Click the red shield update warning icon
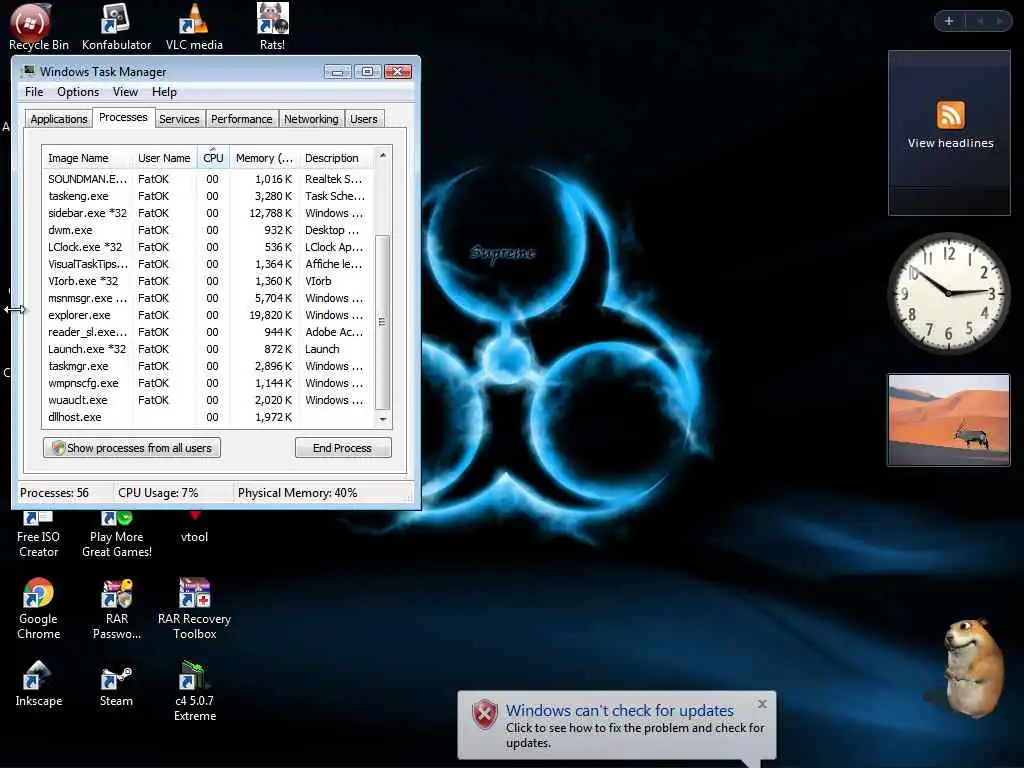 point(485,714)
